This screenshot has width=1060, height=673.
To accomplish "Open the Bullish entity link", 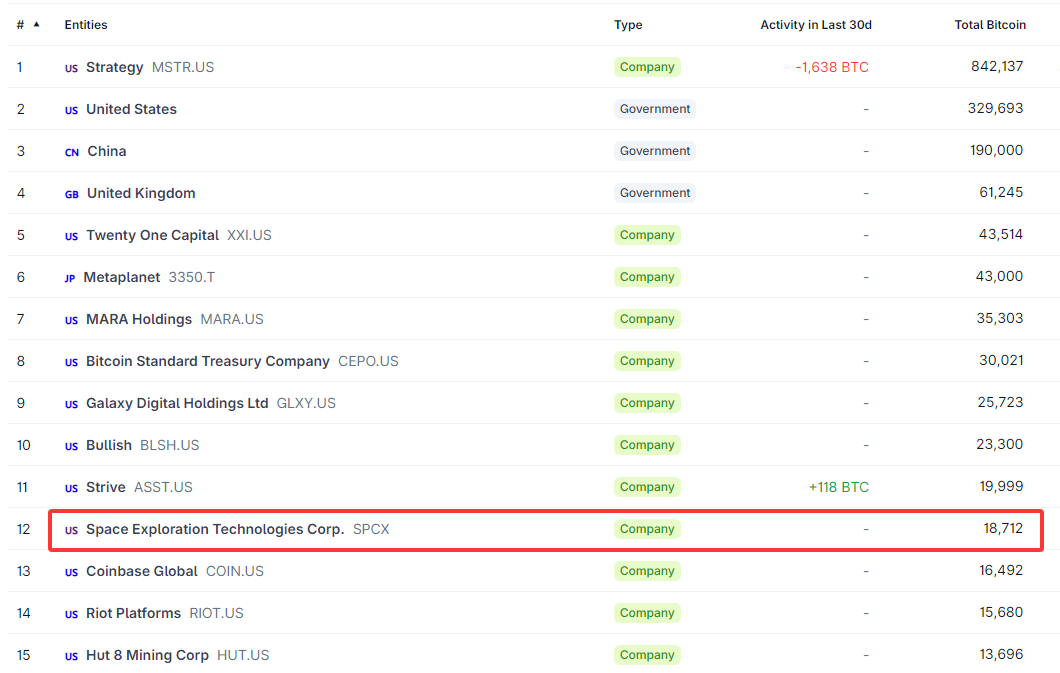I will tap(109, 445).
